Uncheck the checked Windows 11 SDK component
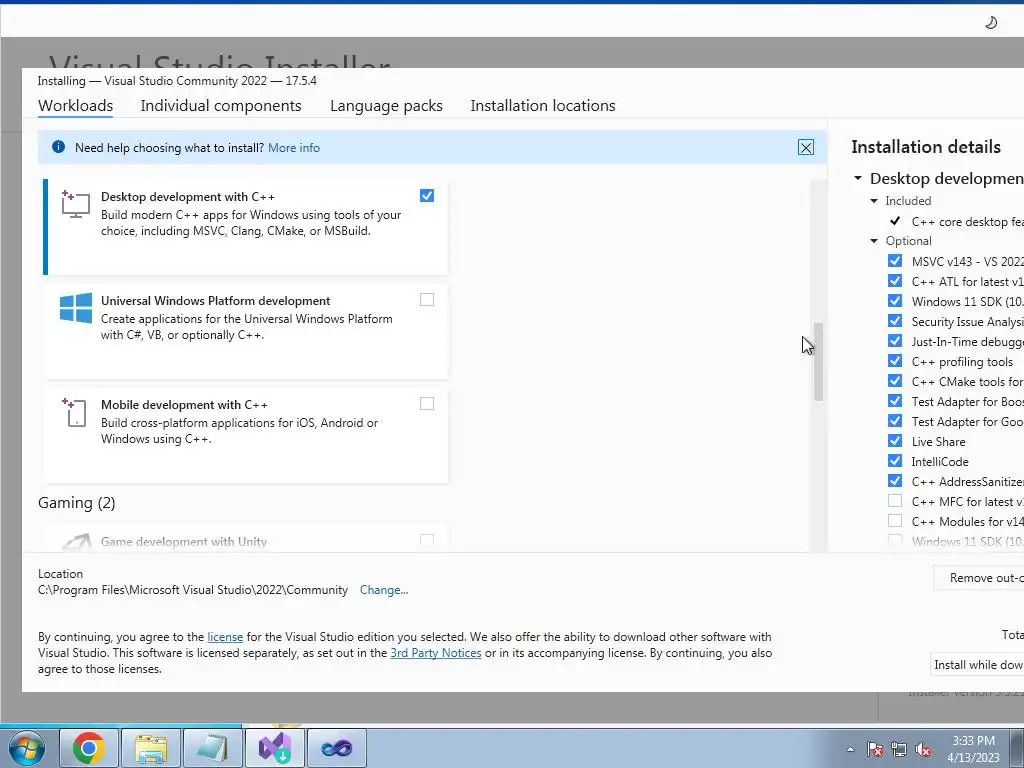Viewport: 1024px width, 768px height. click(x=895, y=300)
